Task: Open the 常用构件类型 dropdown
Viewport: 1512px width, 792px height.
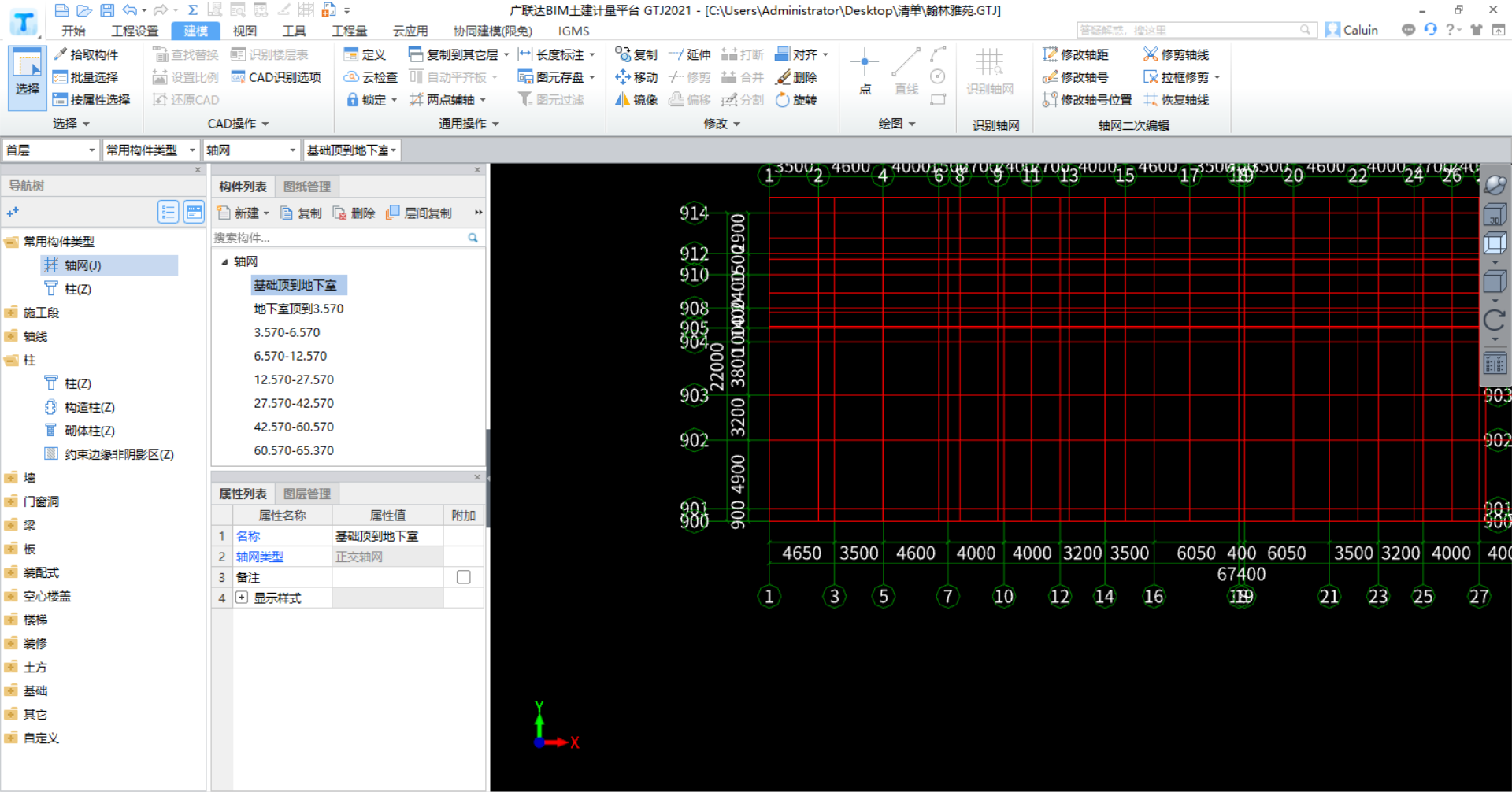Action: point(151,150)
